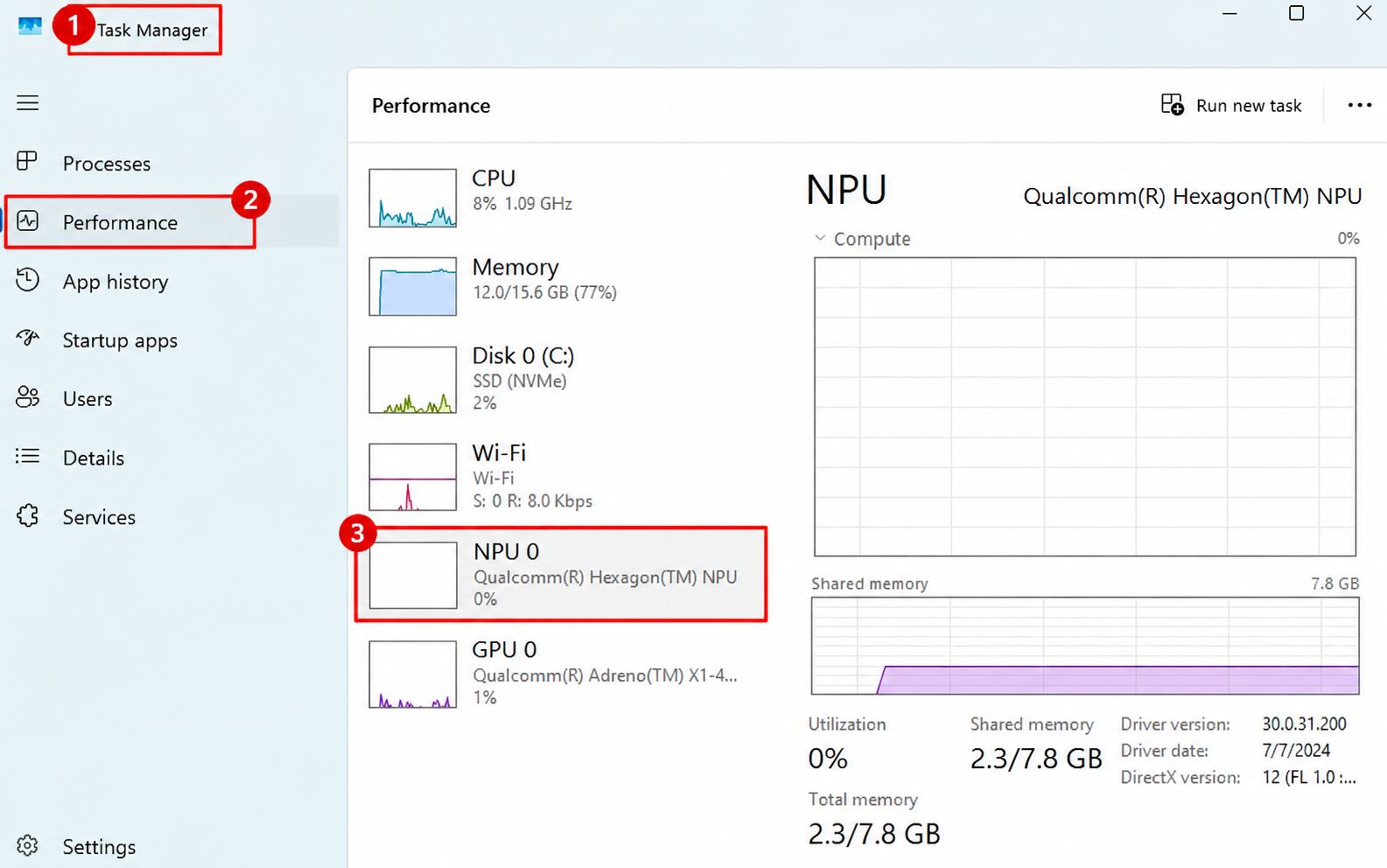
Task: Click the 'Qualcomm(R) Adreno(TM) X1-4...' GPU text
Action: (605, 675)
